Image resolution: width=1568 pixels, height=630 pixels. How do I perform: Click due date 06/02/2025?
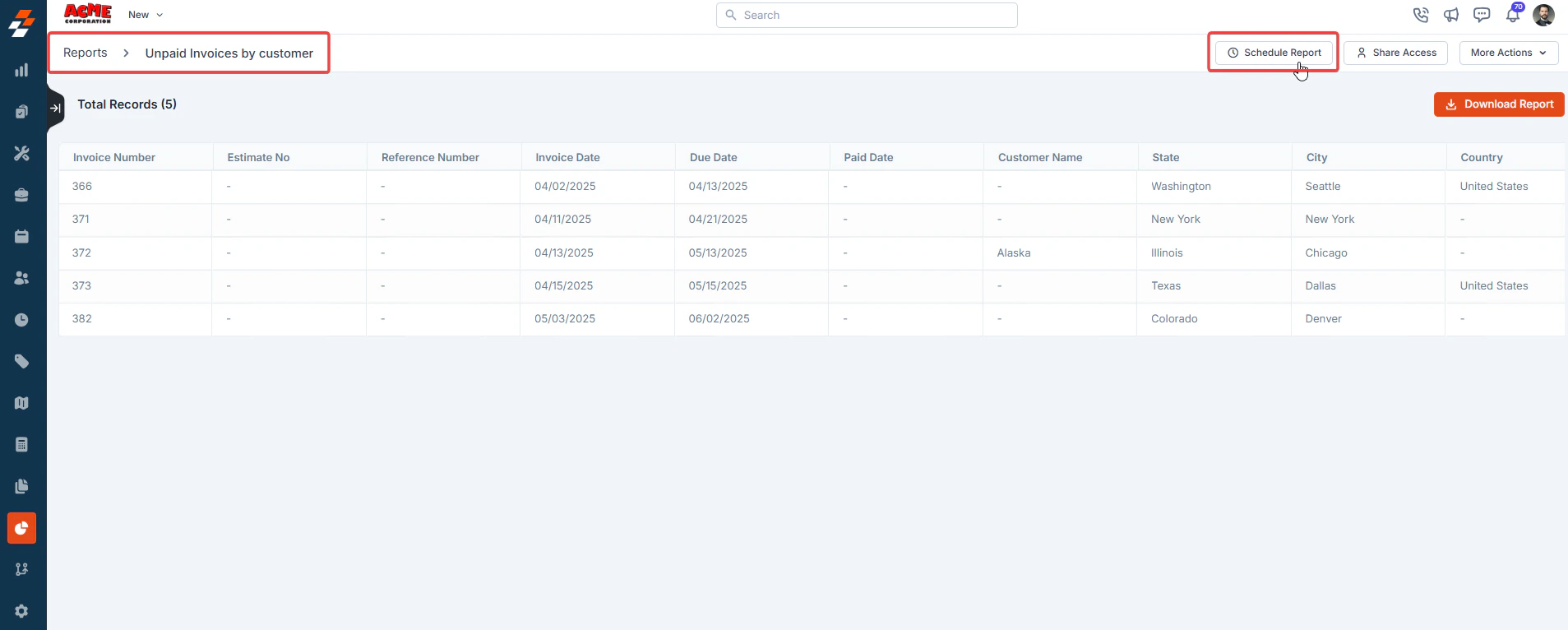719,319
